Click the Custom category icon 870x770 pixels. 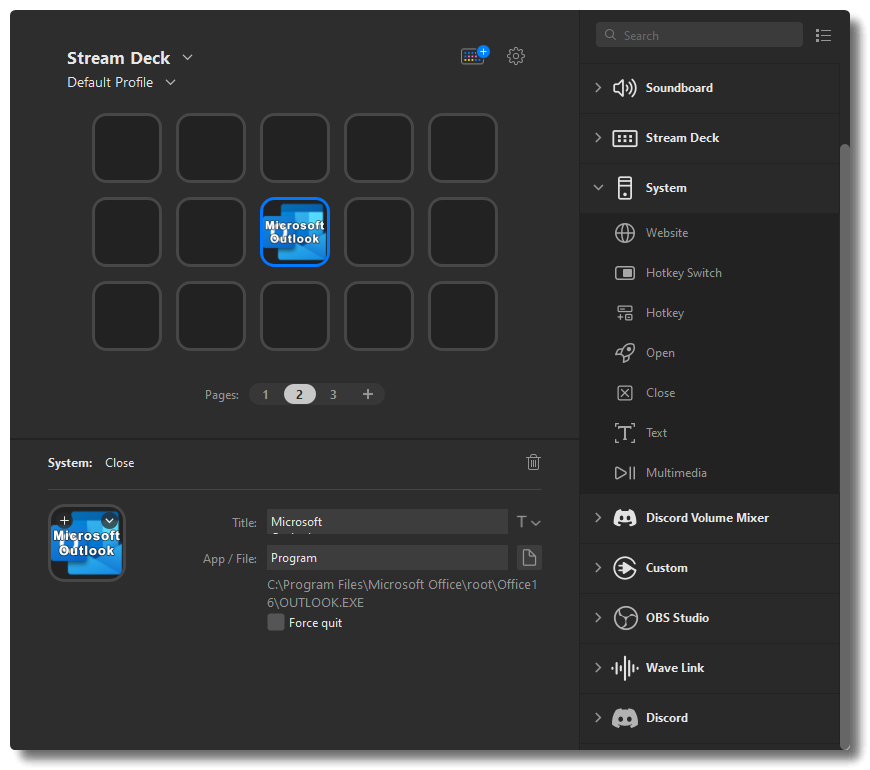click(625, 568)
